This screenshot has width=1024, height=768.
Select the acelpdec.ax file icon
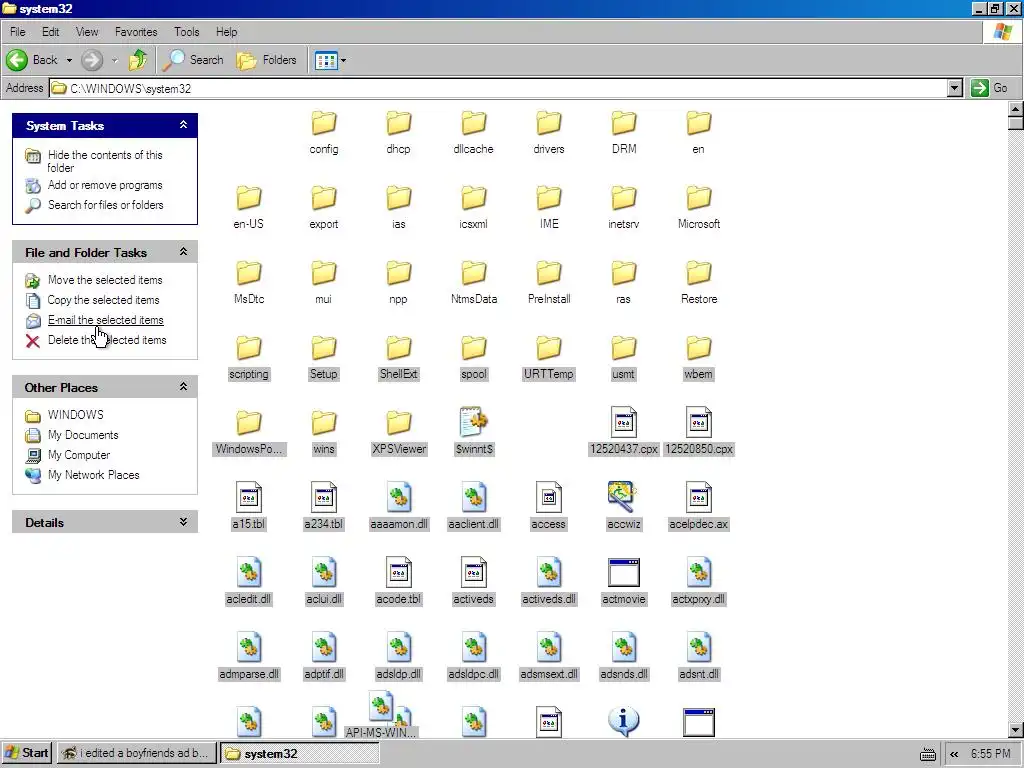(x=699, y=497)
